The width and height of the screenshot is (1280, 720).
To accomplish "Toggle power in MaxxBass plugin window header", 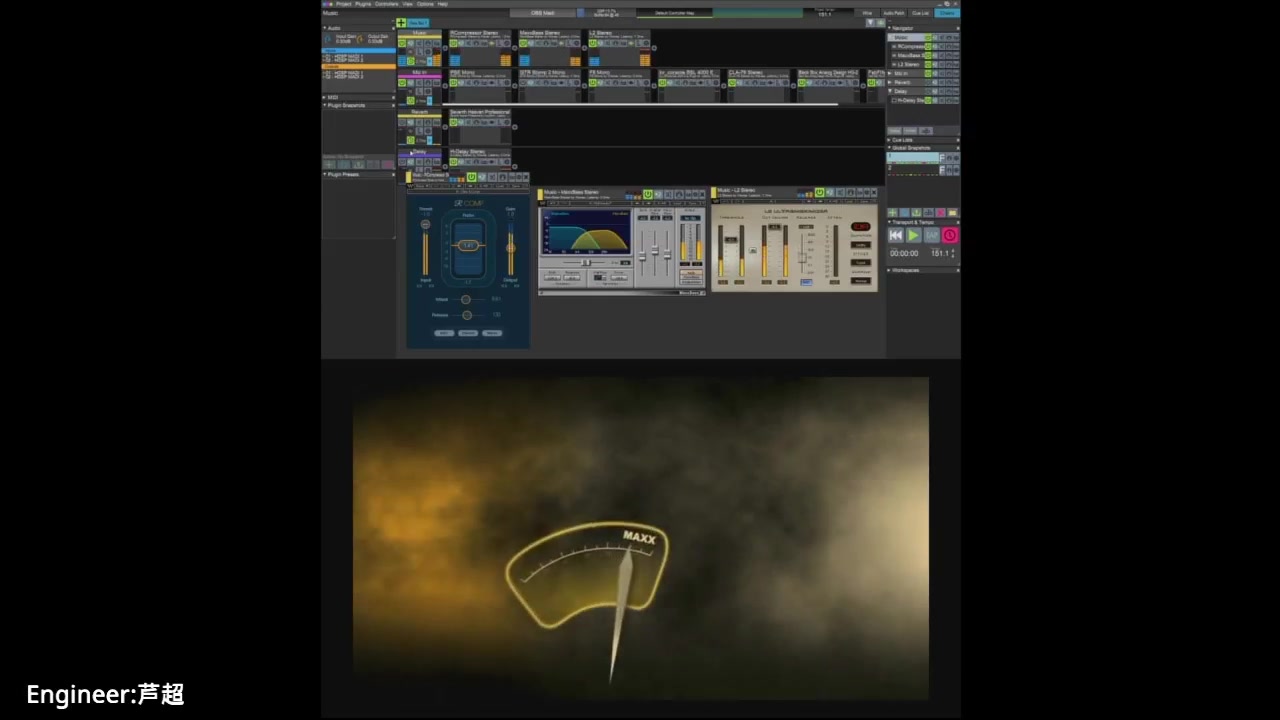I will (648, 194).
